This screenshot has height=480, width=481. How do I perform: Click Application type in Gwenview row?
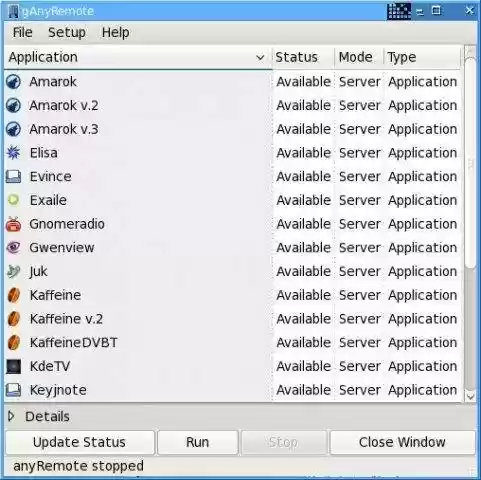(422, 248)
